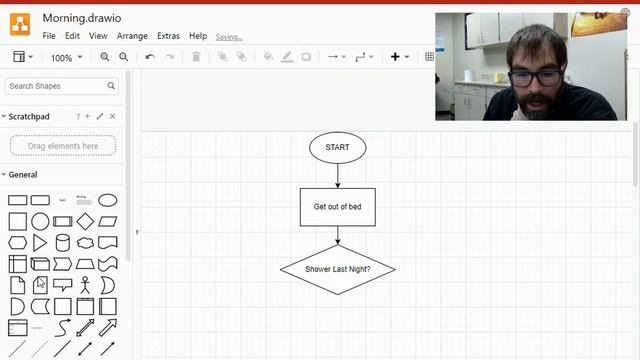Select the Hexagon shape
The image size is (640, 360).
[x=18, y=243]
